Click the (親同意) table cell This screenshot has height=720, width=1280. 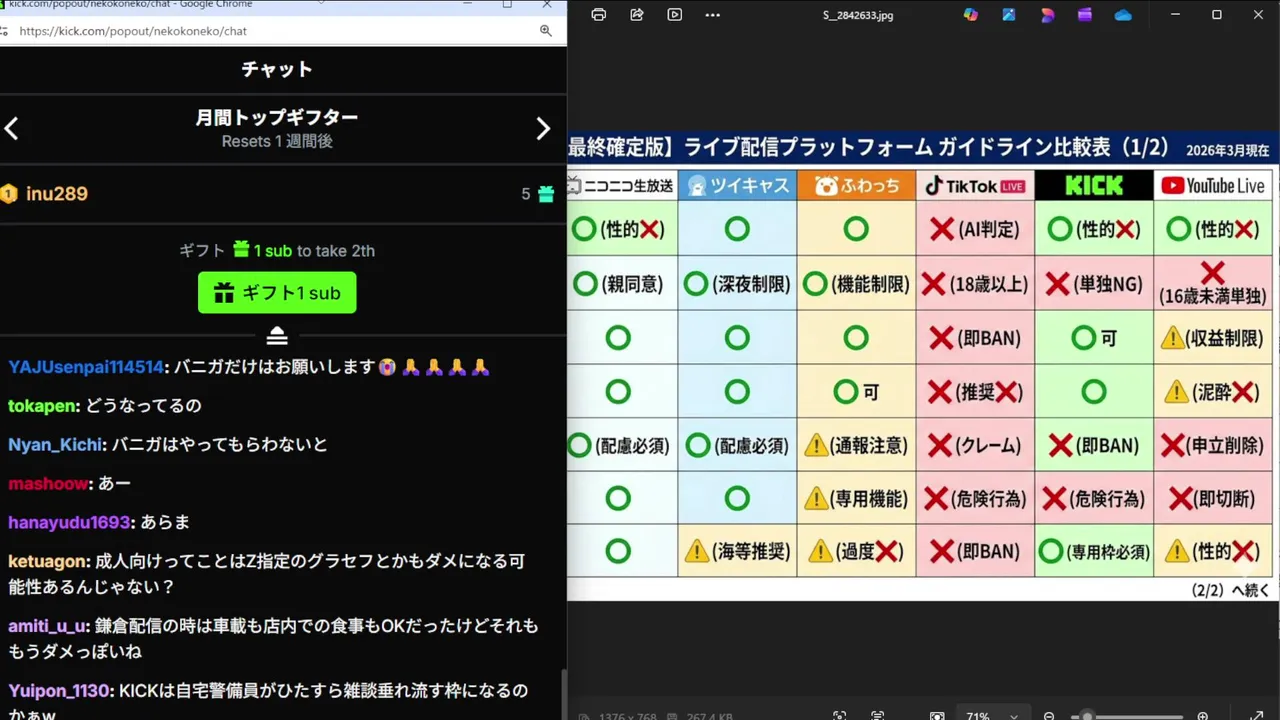point(622,284)
